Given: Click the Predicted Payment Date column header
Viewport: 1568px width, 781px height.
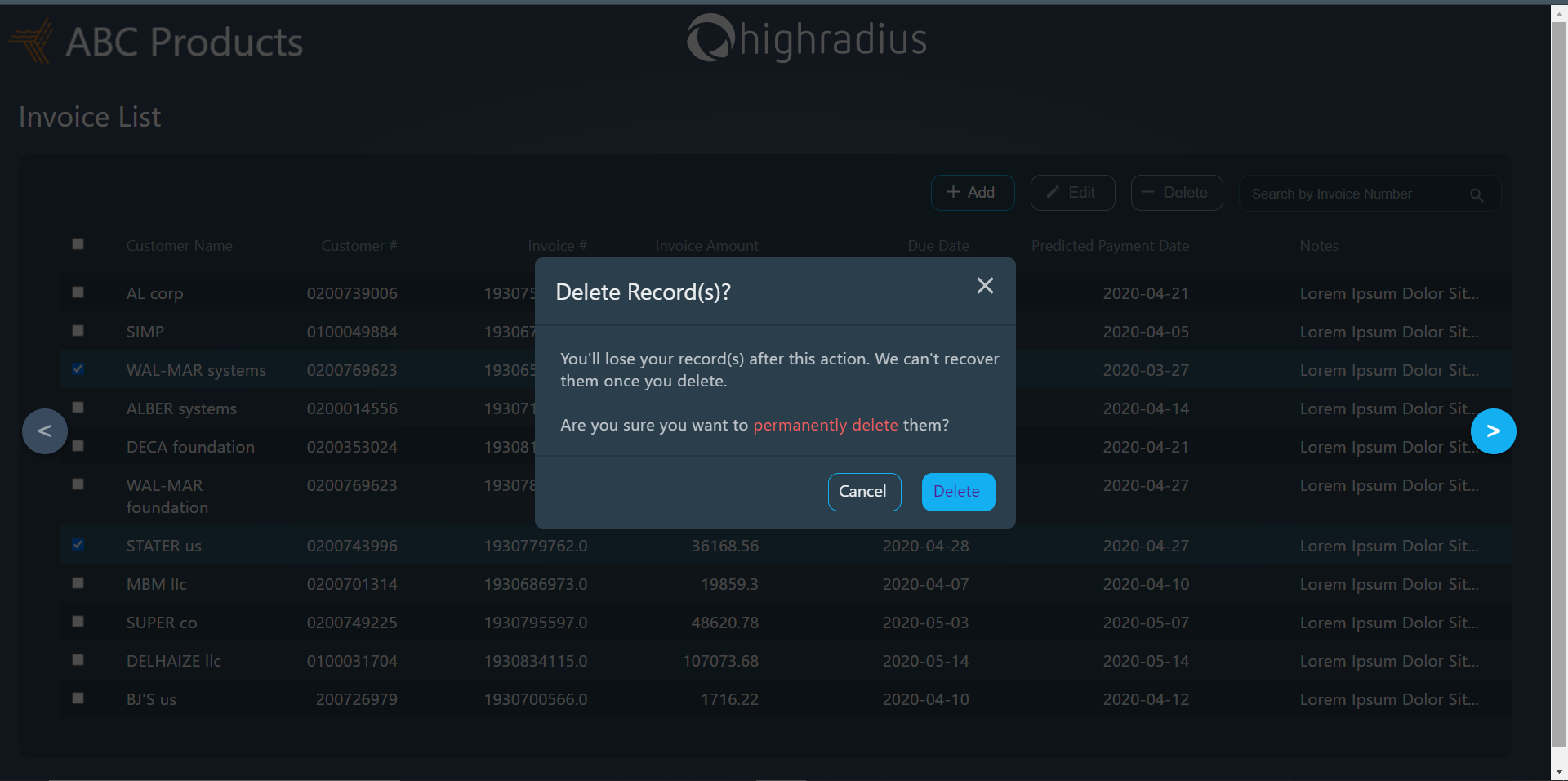Looking at the screenshot, I should pos(1110,246).
